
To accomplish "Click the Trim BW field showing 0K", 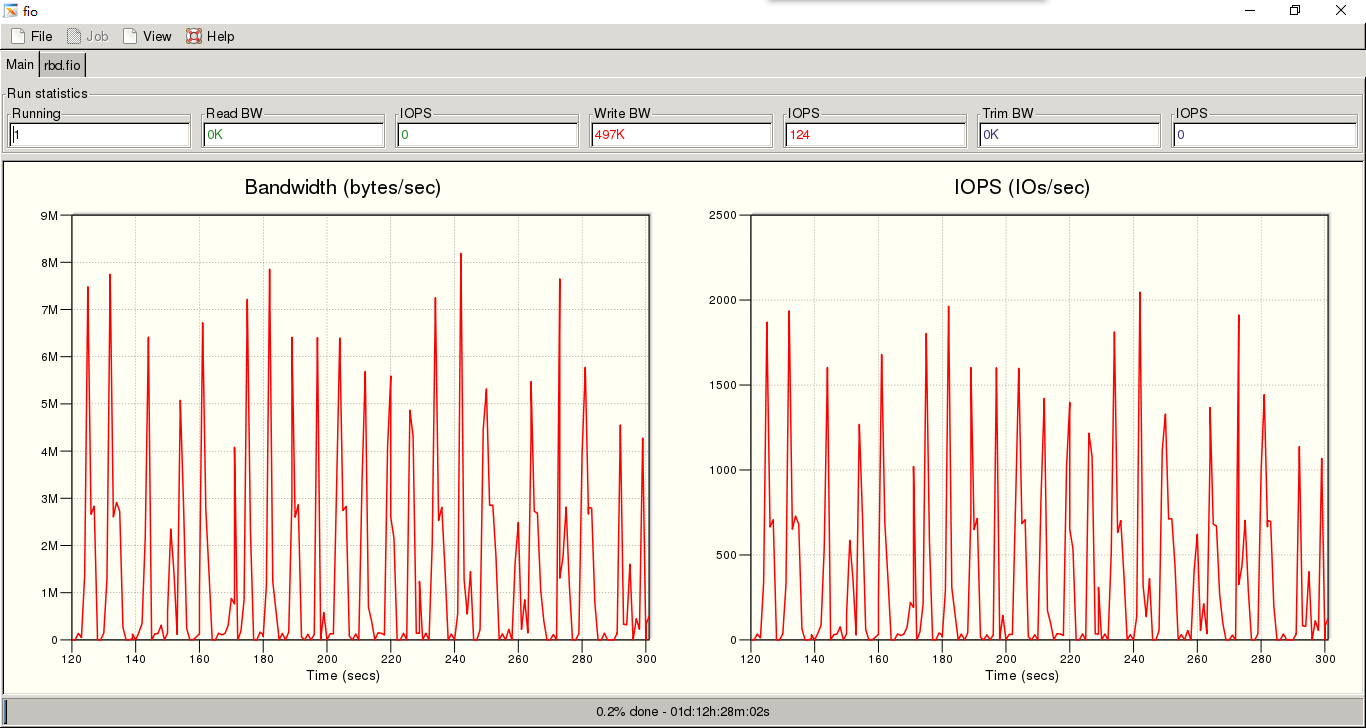I will pyautogui.click(x=1070, y=134).
